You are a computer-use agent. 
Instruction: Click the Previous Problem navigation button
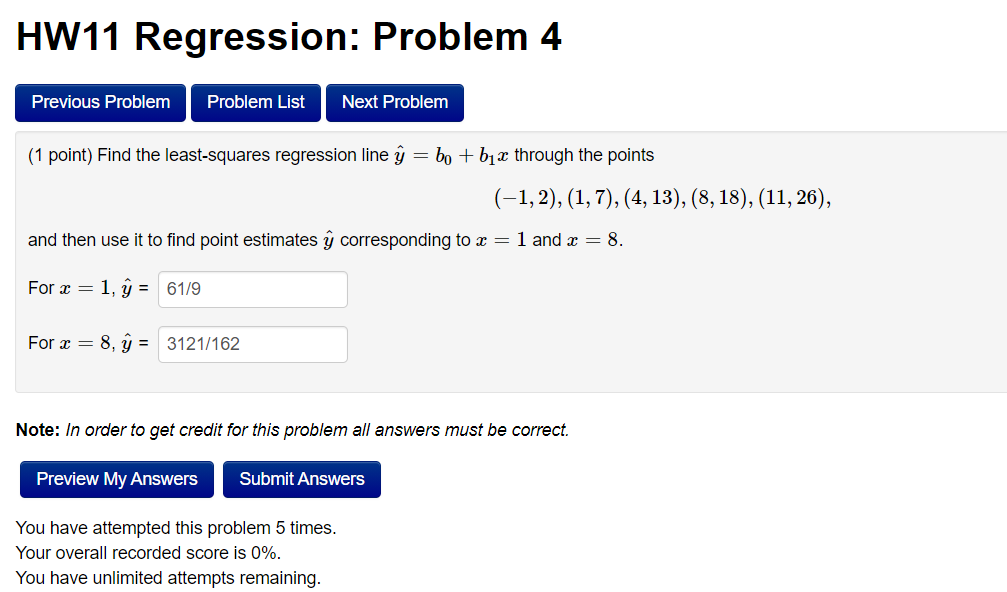100,102
